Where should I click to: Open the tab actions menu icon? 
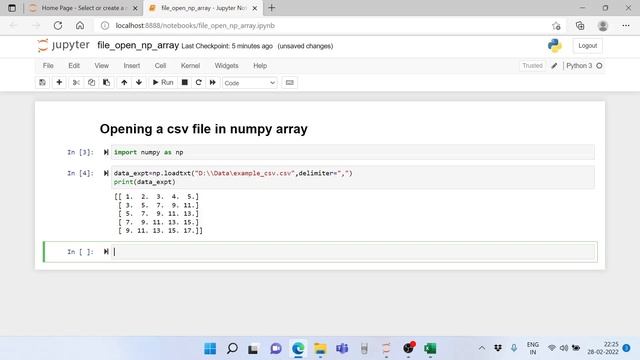pos(12,8)
